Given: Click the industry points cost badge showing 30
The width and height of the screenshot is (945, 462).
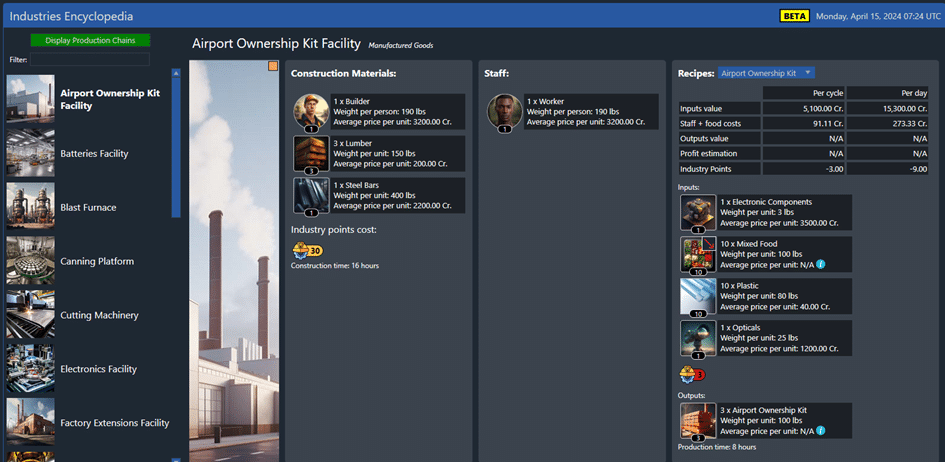Looking at the screenshot, I should pyautogui.click(x=308, y=250).
